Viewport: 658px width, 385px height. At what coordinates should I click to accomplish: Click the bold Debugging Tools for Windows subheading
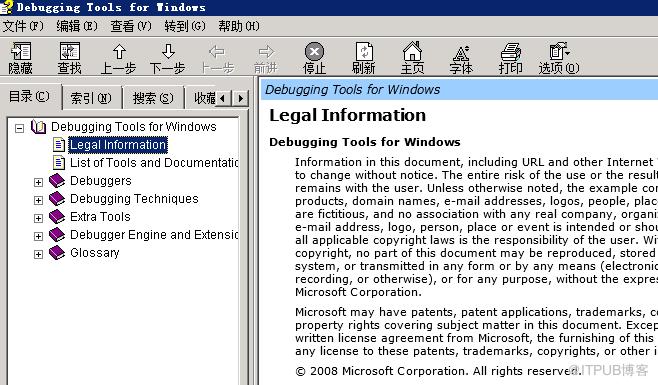(x=365, y=142)
